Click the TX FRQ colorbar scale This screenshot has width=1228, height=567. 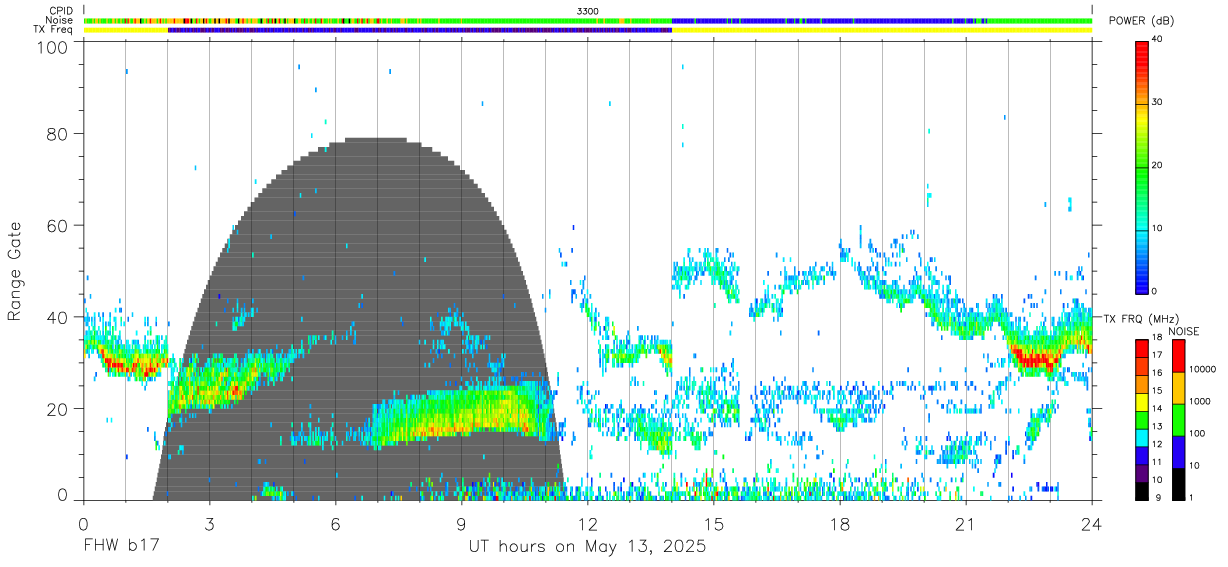tap(1141, 419)
